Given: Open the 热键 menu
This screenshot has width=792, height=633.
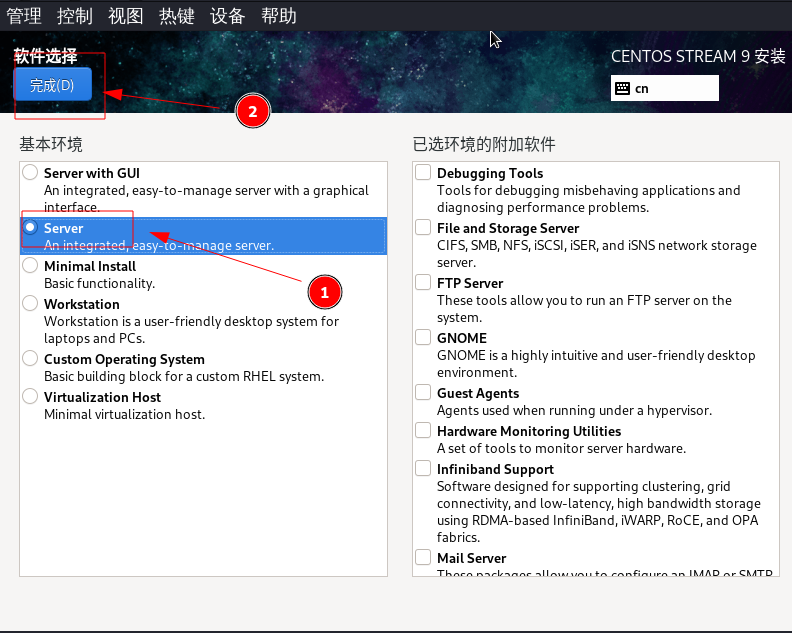Looking at the screenshot, I should pos(177,16).
